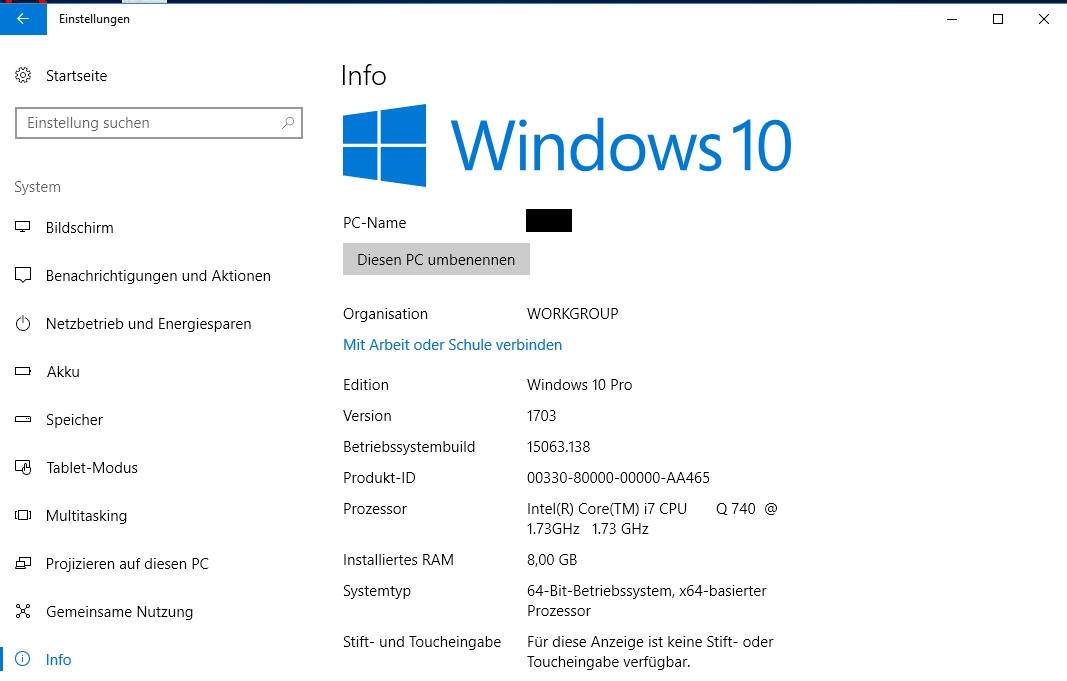Click the Projizieren auf diesen PC icon

tap(23, 563)
